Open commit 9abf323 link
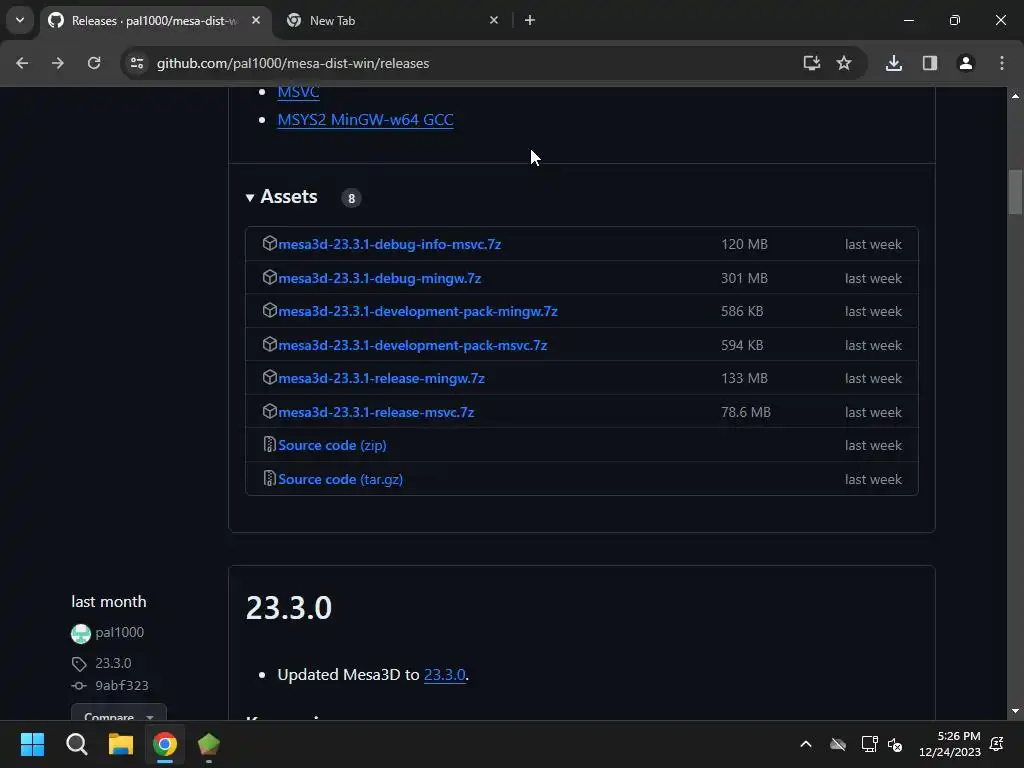The width and height of the screenshot is (1024, 768). click(121, 686)
